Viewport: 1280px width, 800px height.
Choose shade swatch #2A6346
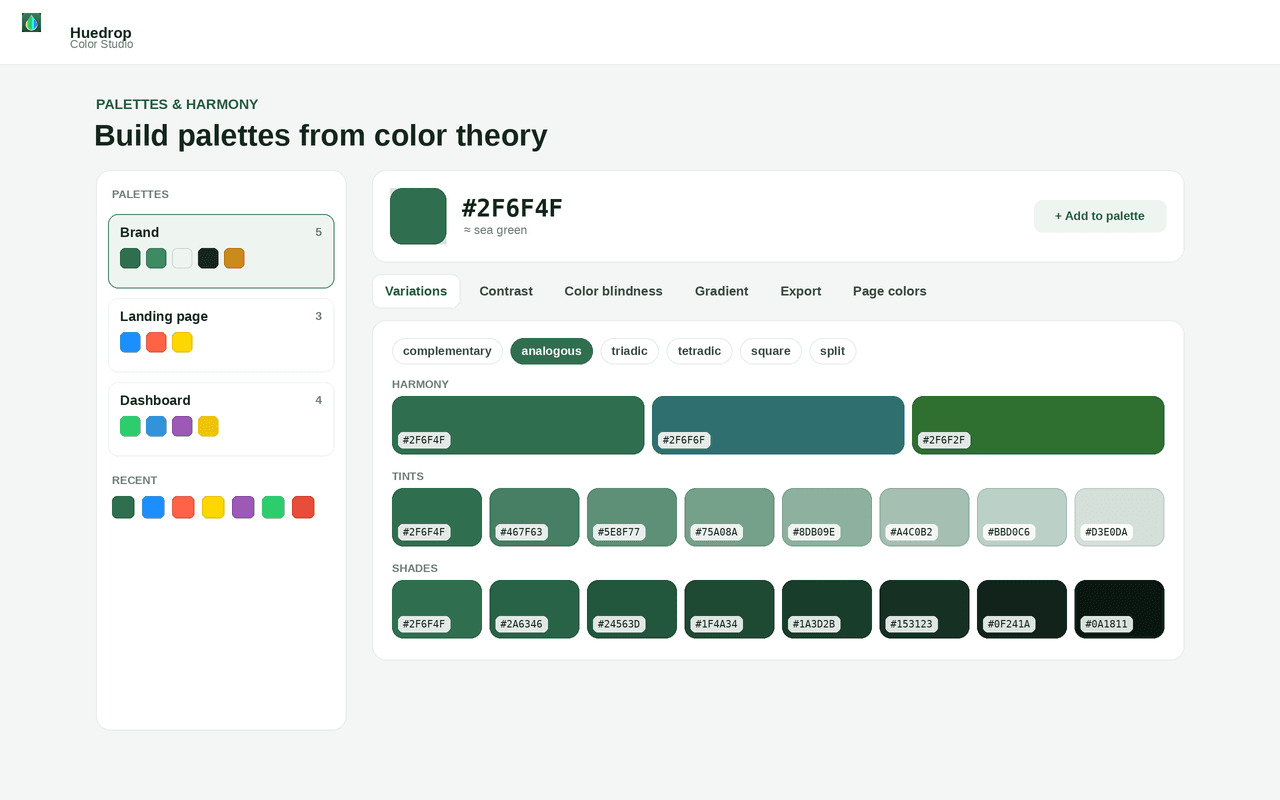coord(534,609)
